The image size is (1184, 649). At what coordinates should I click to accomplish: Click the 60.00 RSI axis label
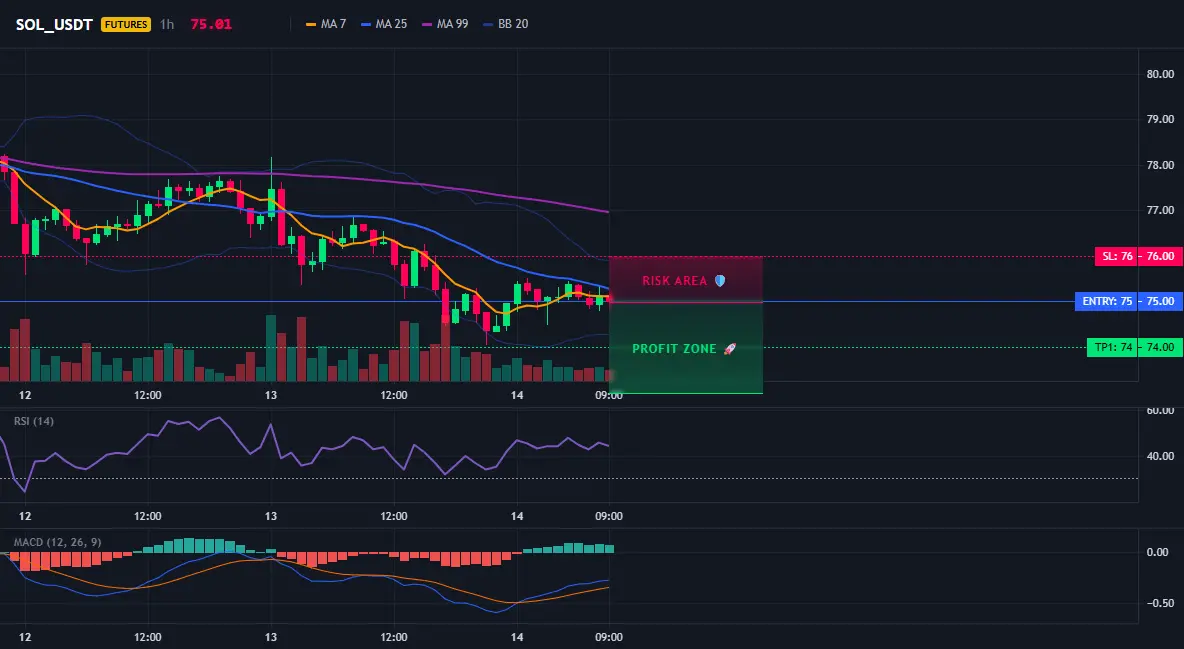(1161, 410)
